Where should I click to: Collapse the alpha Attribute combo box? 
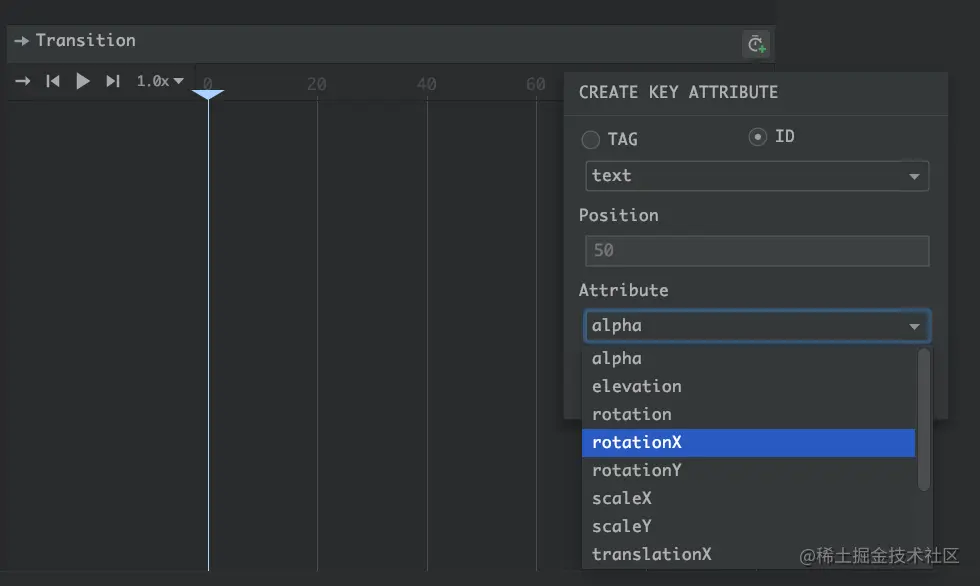(x=757, y=326)
